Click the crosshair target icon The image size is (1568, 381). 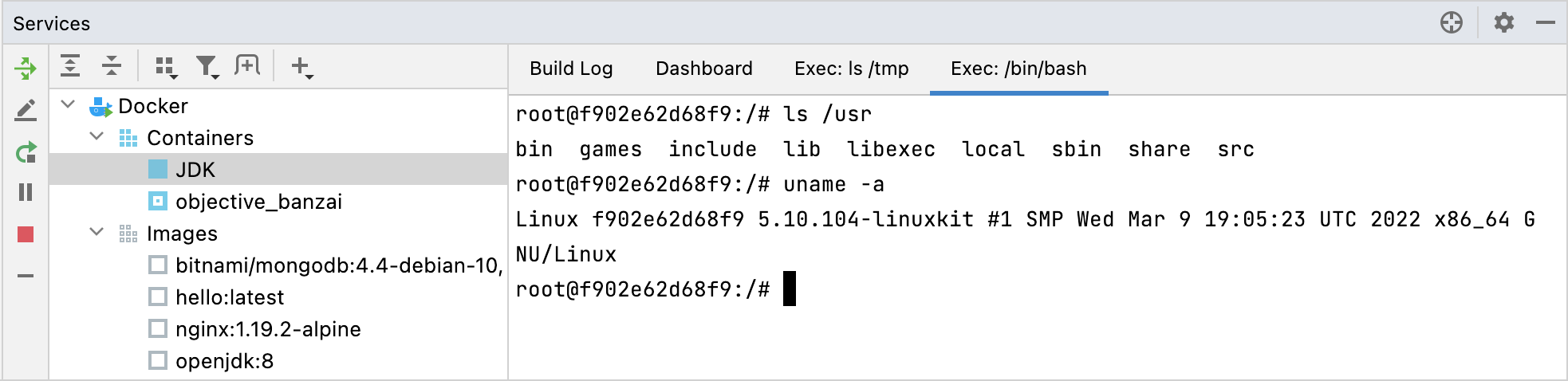point(1452,22)
